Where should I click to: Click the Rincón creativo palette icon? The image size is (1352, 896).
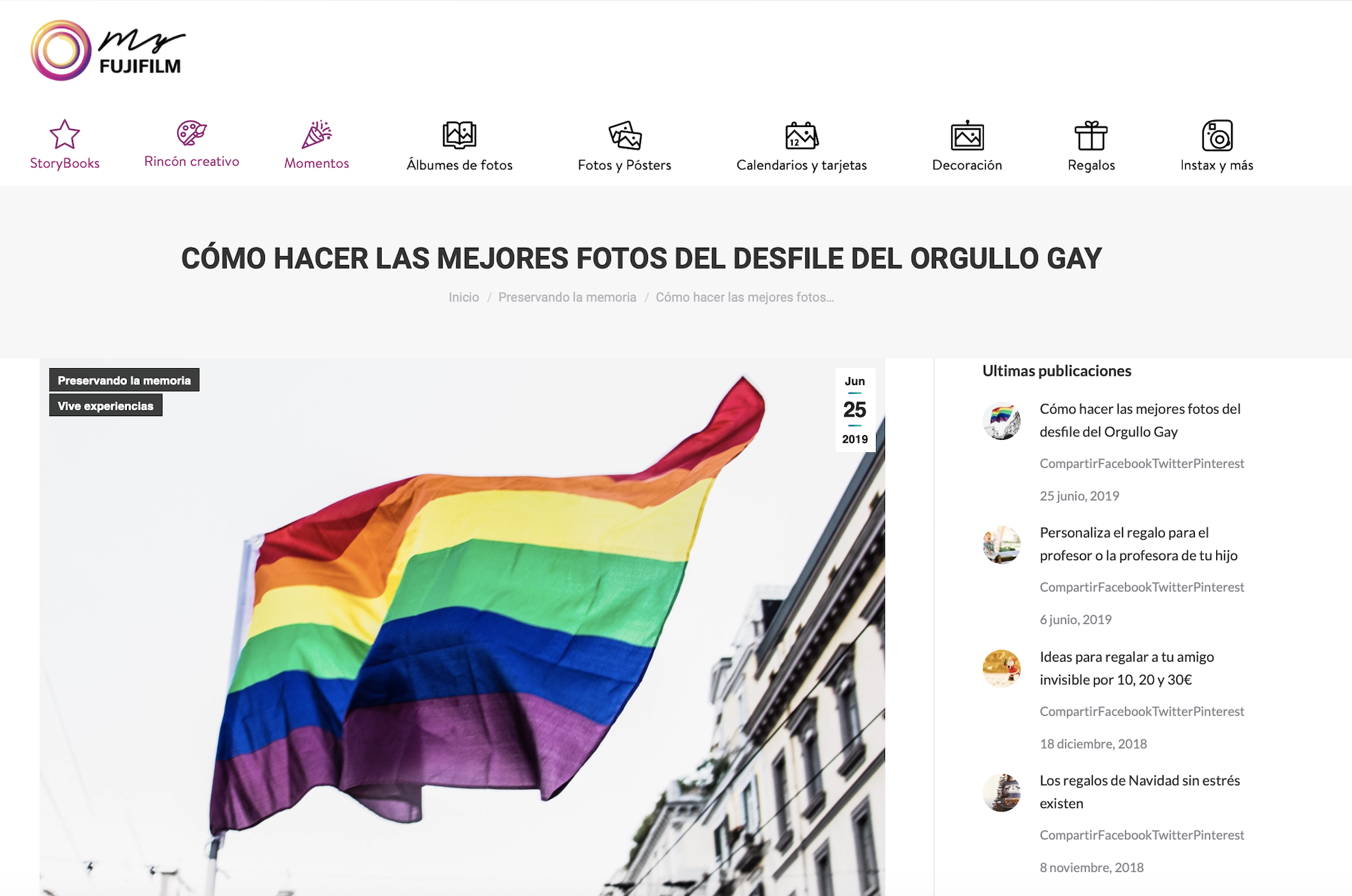[x=191, y=133]
